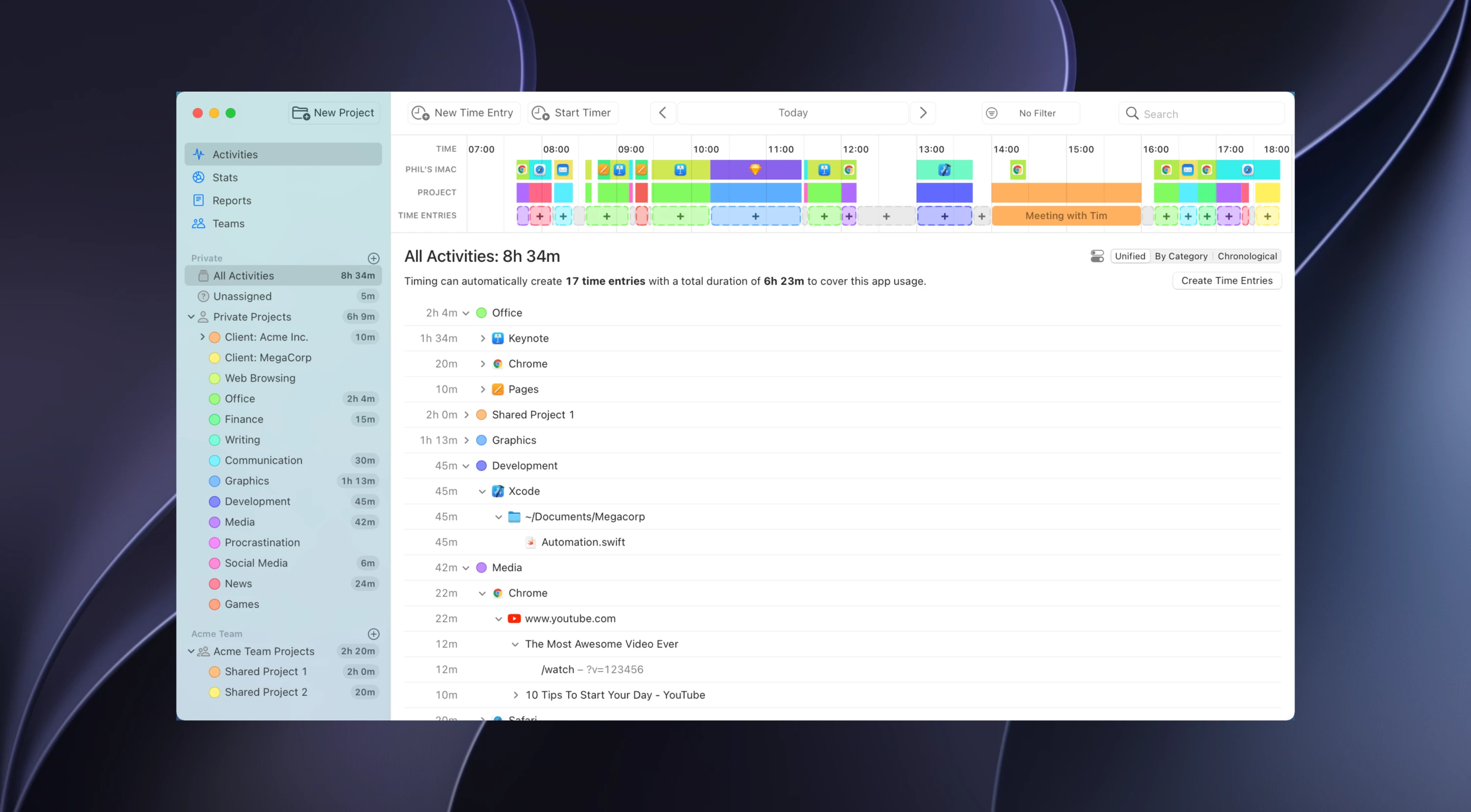Screen dimensions: 1471x812
Task: Switch to the Chronological view tab
Action: (x=1247, y=256)
